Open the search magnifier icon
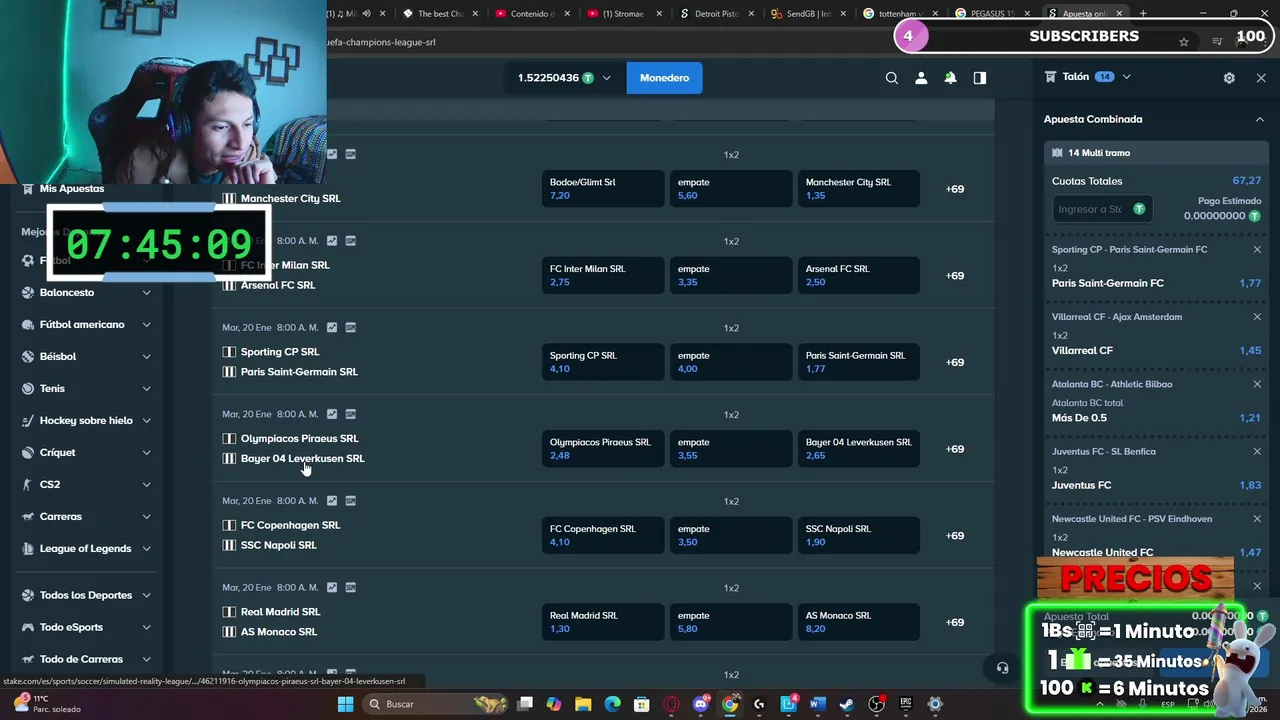Viewport: 1280px width, 720px height. pyautogui.click(x=892, y=78)
